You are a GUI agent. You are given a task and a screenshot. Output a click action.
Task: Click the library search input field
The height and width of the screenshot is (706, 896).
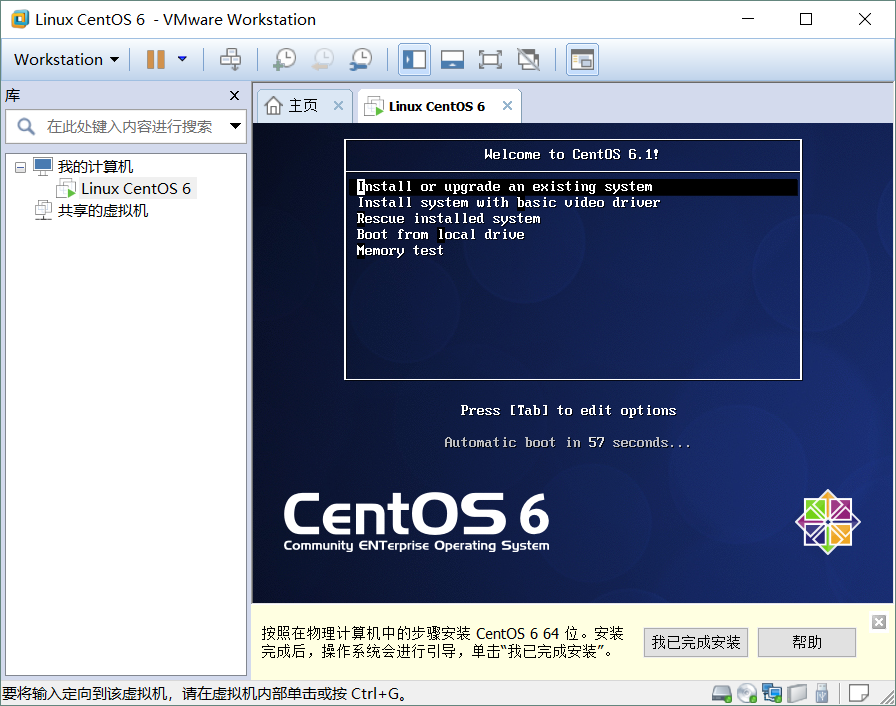129,126
